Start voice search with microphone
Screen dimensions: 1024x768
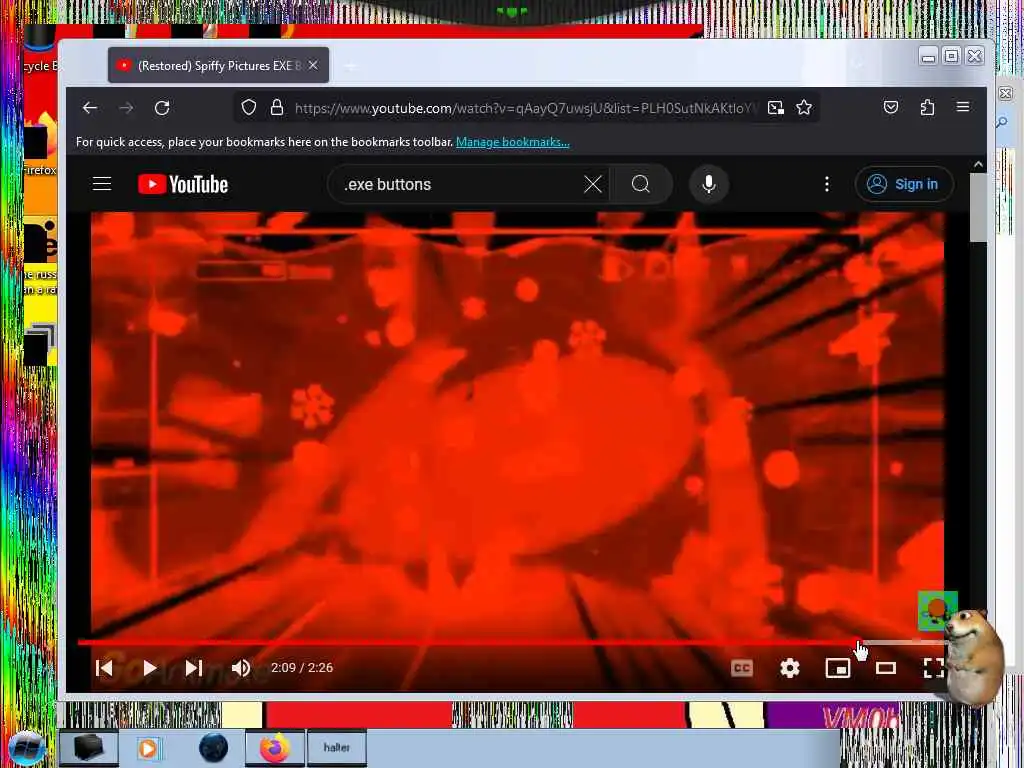pyautogui.click(x=709, y=184)
